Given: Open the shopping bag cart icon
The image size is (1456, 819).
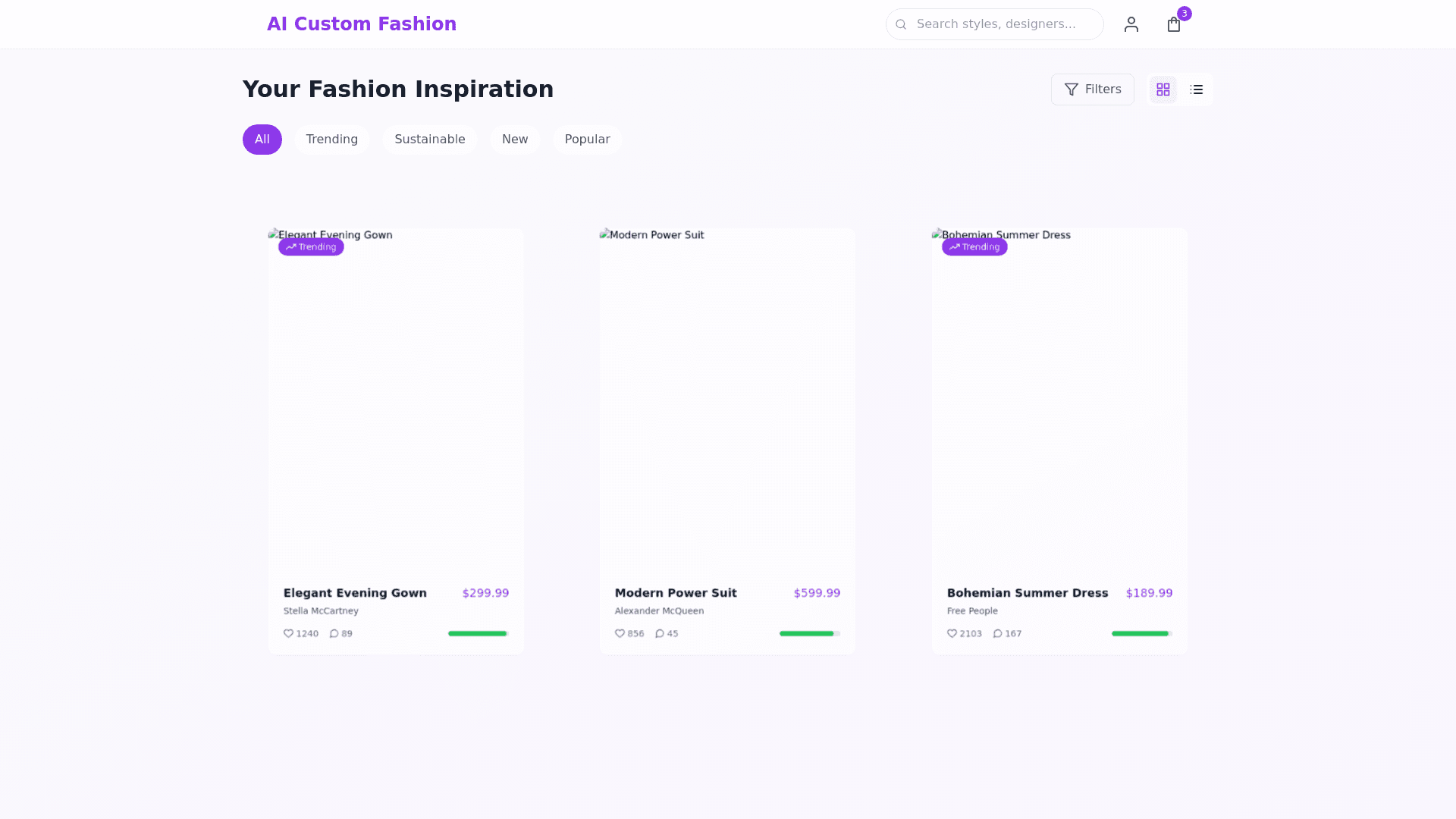Looking at the screenshot, I should (x=1173, y=24).
